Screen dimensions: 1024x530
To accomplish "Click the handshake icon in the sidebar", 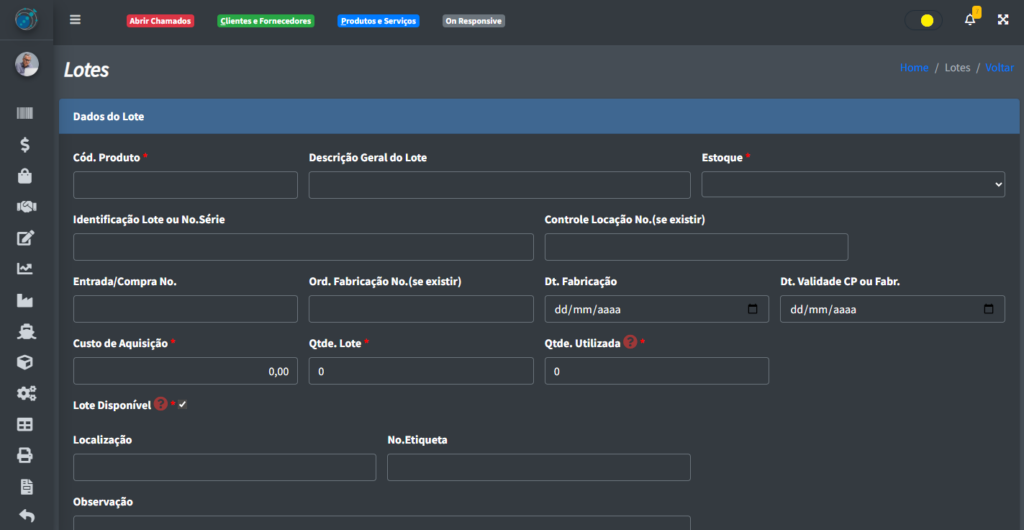I will click(x=26, y=206).
